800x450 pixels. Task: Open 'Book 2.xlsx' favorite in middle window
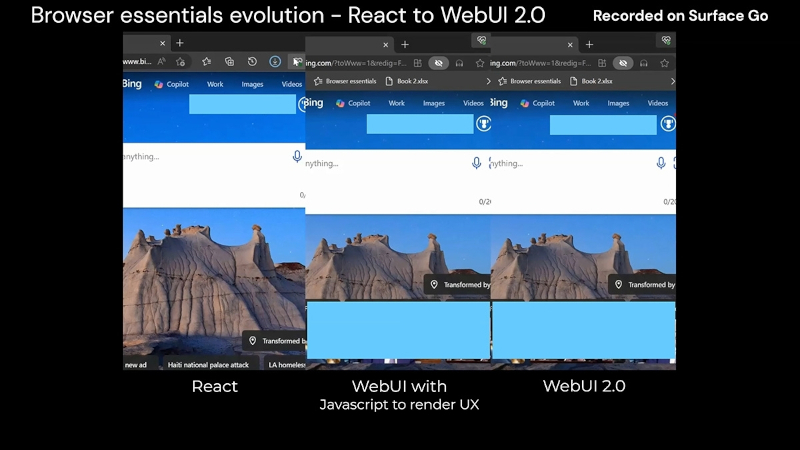tap(407, 81)
